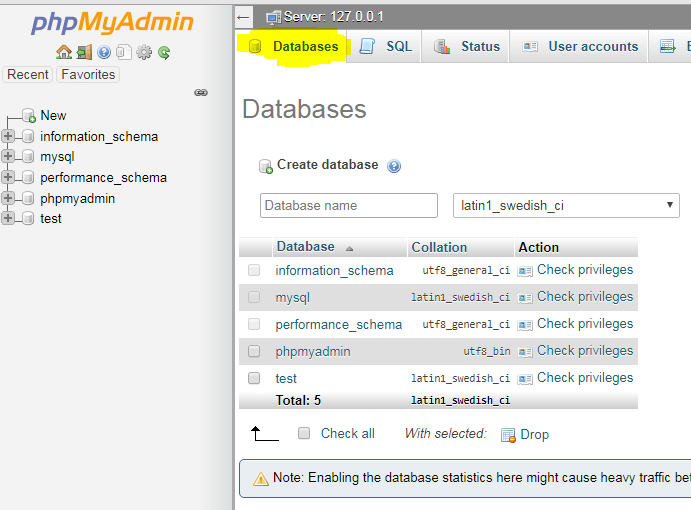691x510 pixels.
Task: Open navigation panel settings gear icon
Action: (x=144, y=52)
